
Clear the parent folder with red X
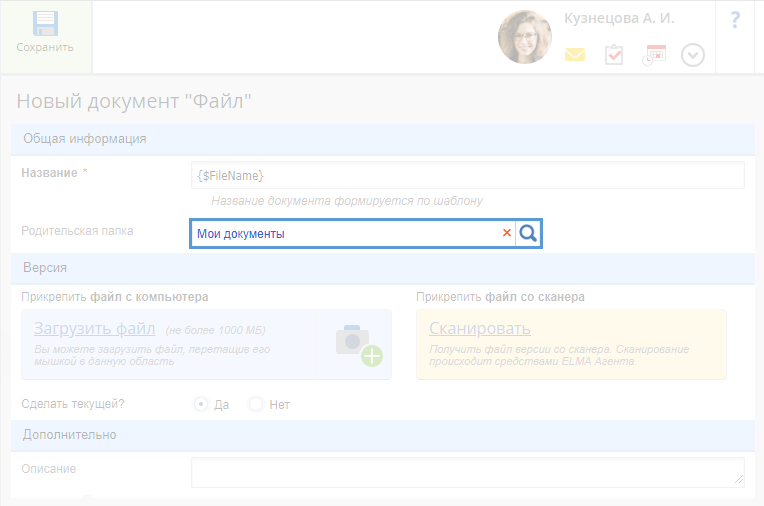tap(506, 234)
